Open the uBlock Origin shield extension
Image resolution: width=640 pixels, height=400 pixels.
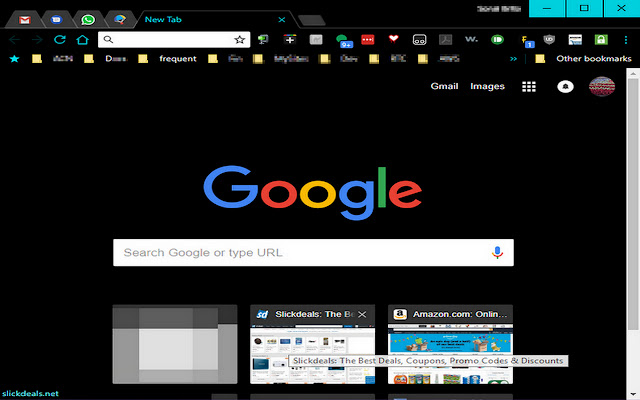(549, 40)
